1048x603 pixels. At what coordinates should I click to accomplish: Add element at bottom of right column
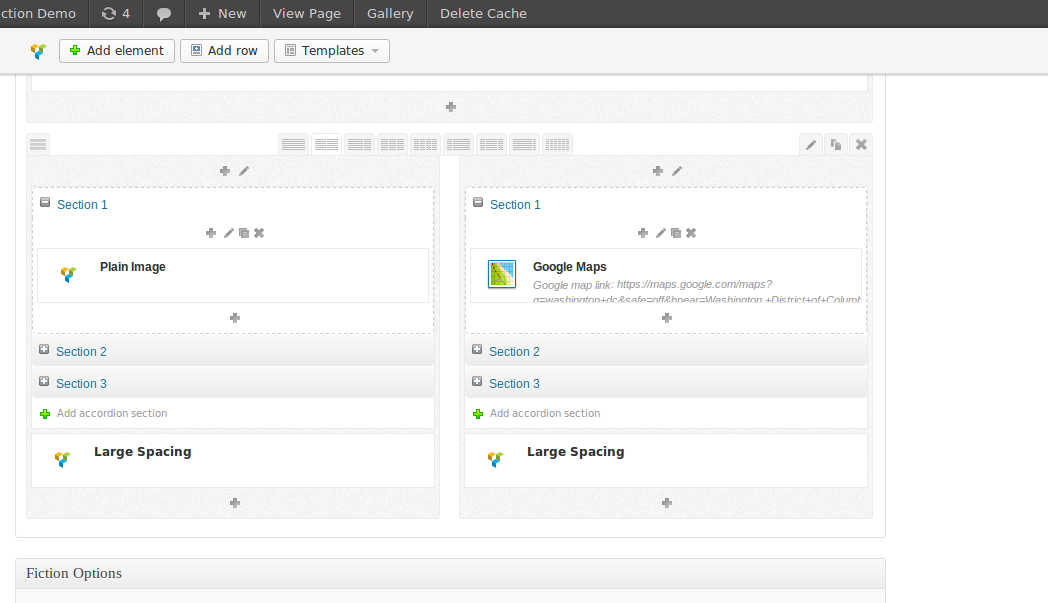coord(667,503)
